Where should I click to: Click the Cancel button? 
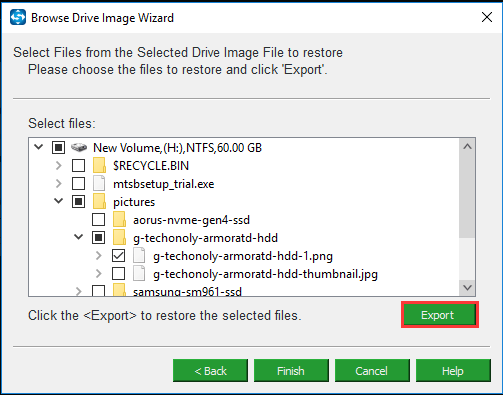372,371
